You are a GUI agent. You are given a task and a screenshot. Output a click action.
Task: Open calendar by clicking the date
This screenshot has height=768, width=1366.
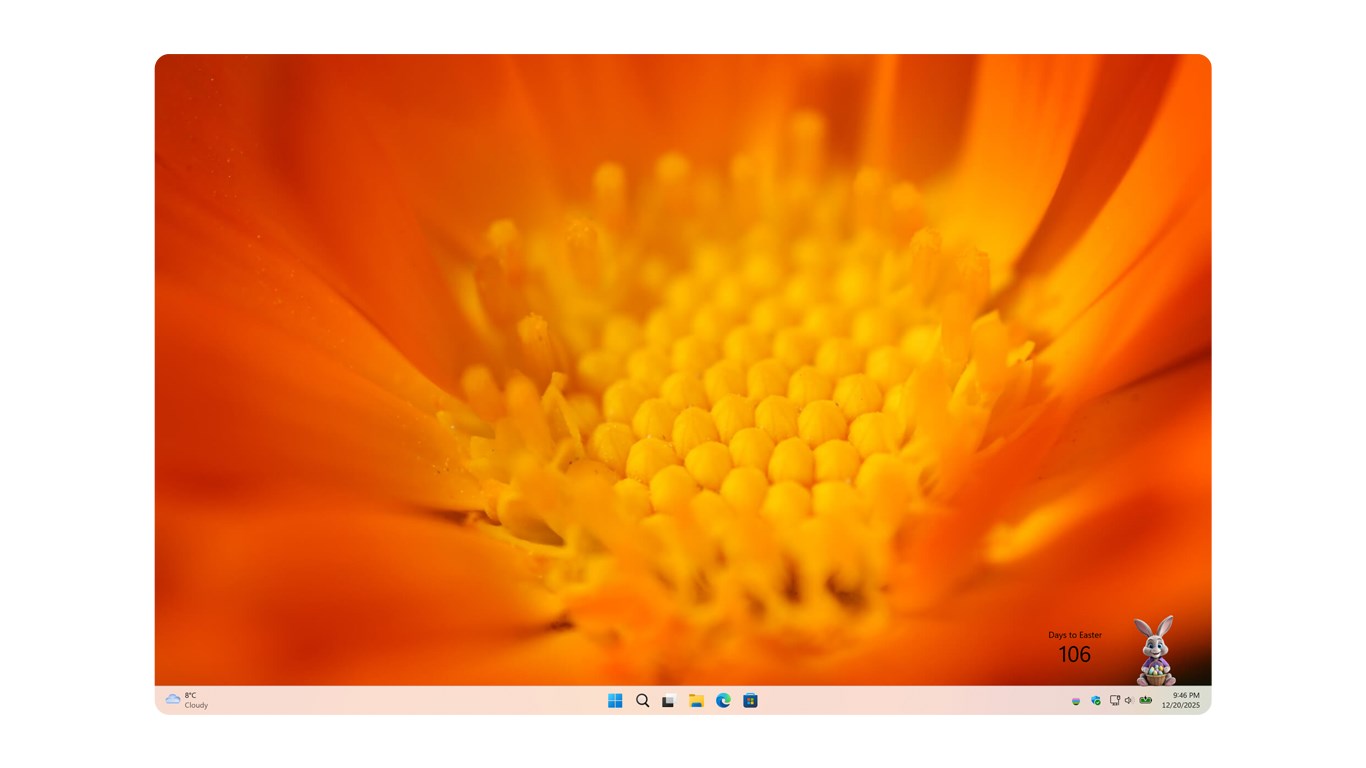[1182, 705]
